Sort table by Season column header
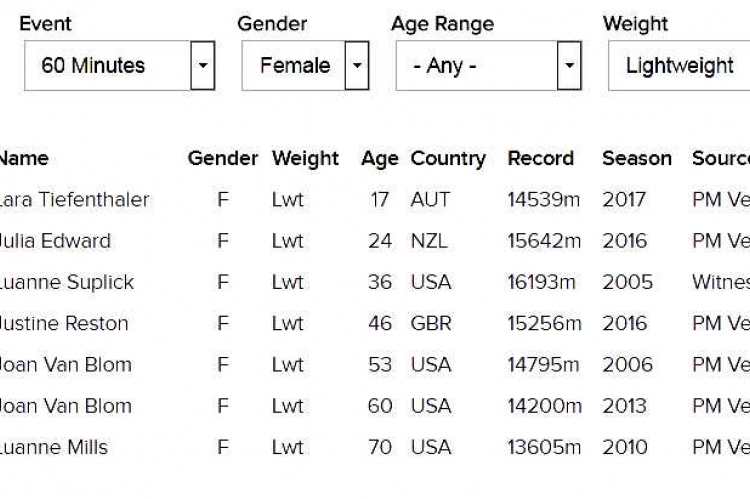The height and width of the screenshot is (499, 750). pyautogui.click(x=637, y=158)
